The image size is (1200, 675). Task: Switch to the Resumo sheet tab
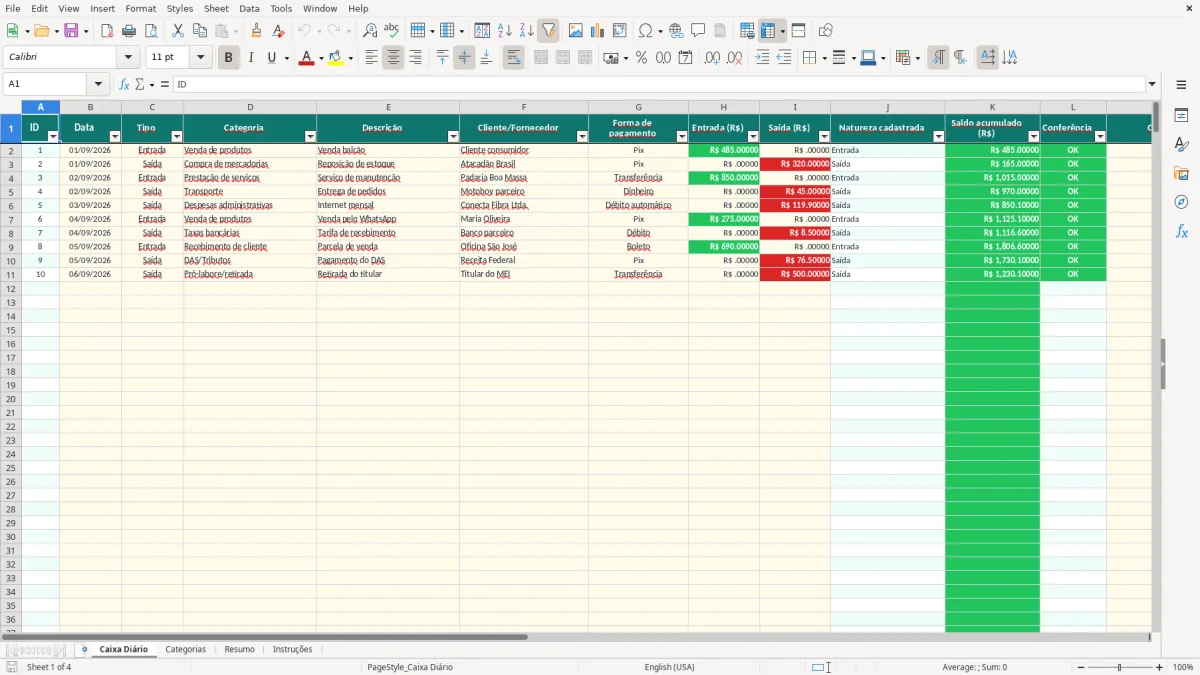pos(239,650)
